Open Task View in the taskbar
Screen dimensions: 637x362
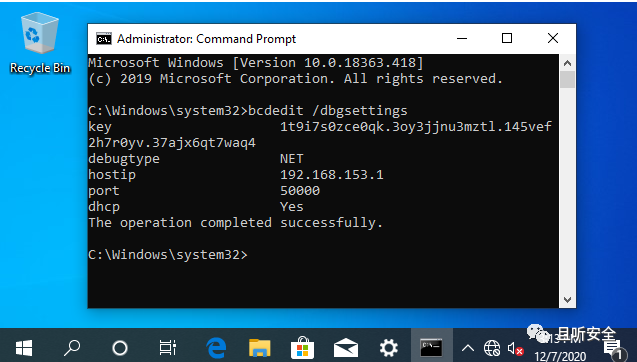(167, 348)
